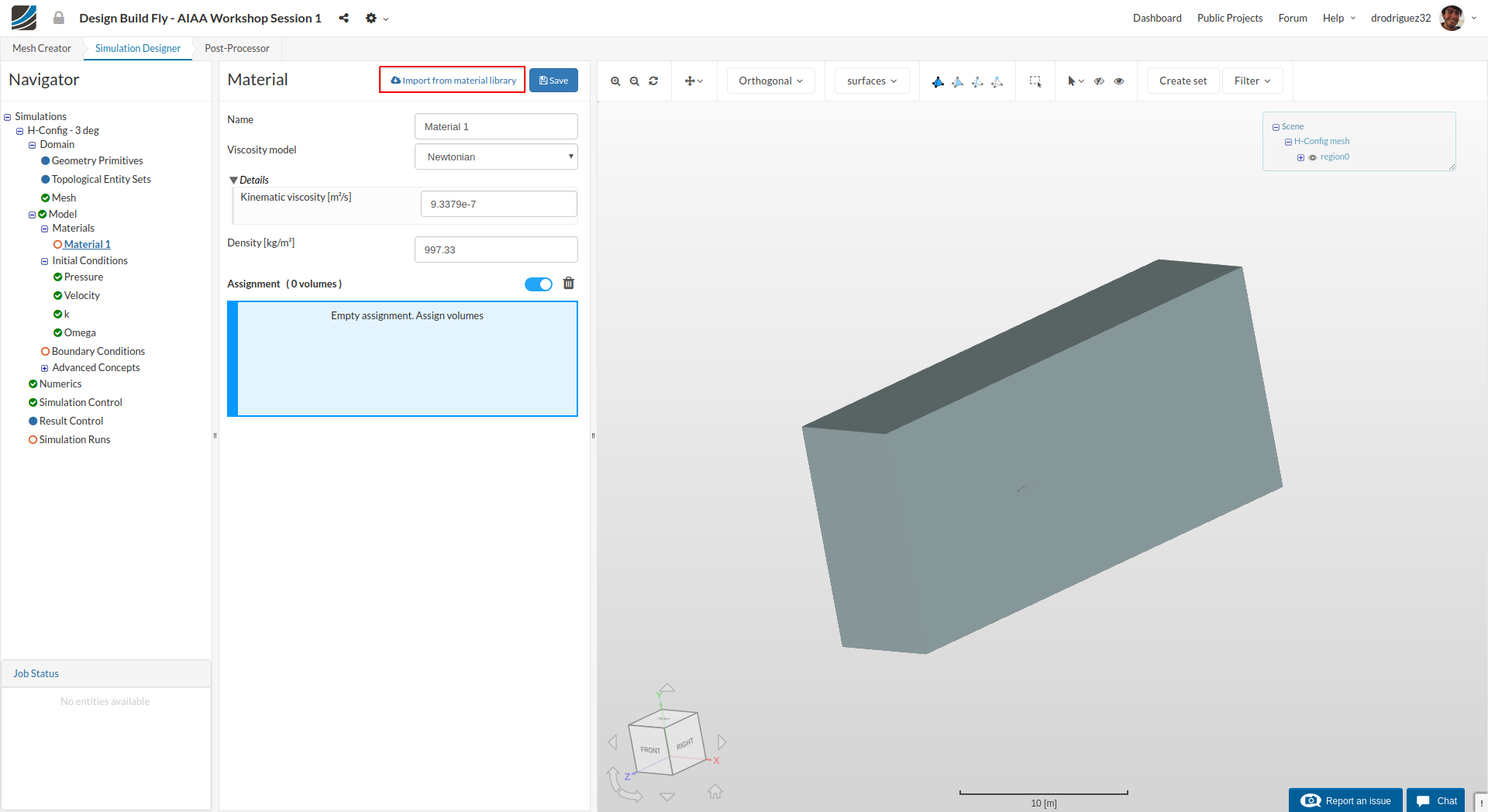The width and height of the screenshot is (1488, 812).
Task: Reset the viewer with the refresh icon
Action: click(x=653, y=81)
